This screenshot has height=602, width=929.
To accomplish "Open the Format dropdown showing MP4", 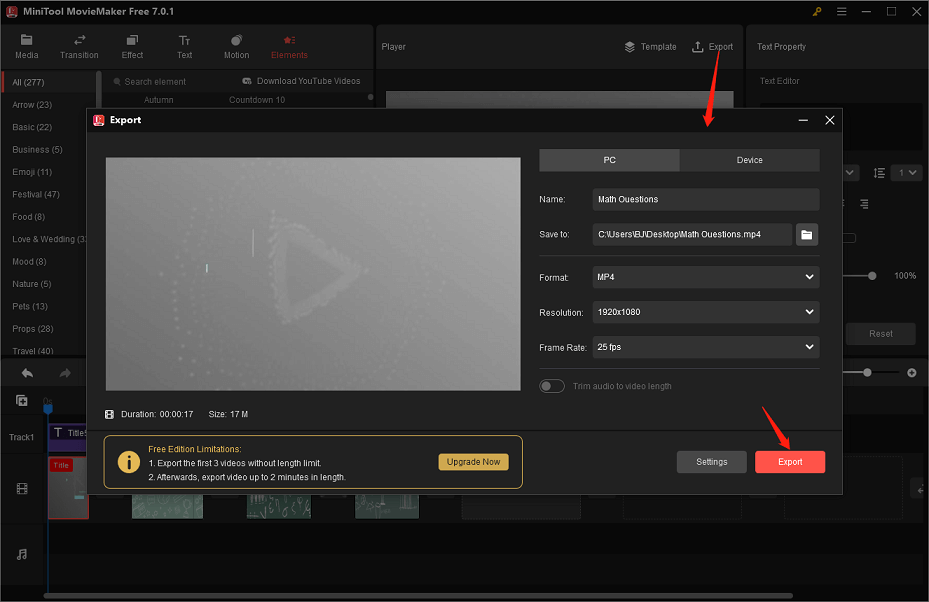I will tap(706, 277).
